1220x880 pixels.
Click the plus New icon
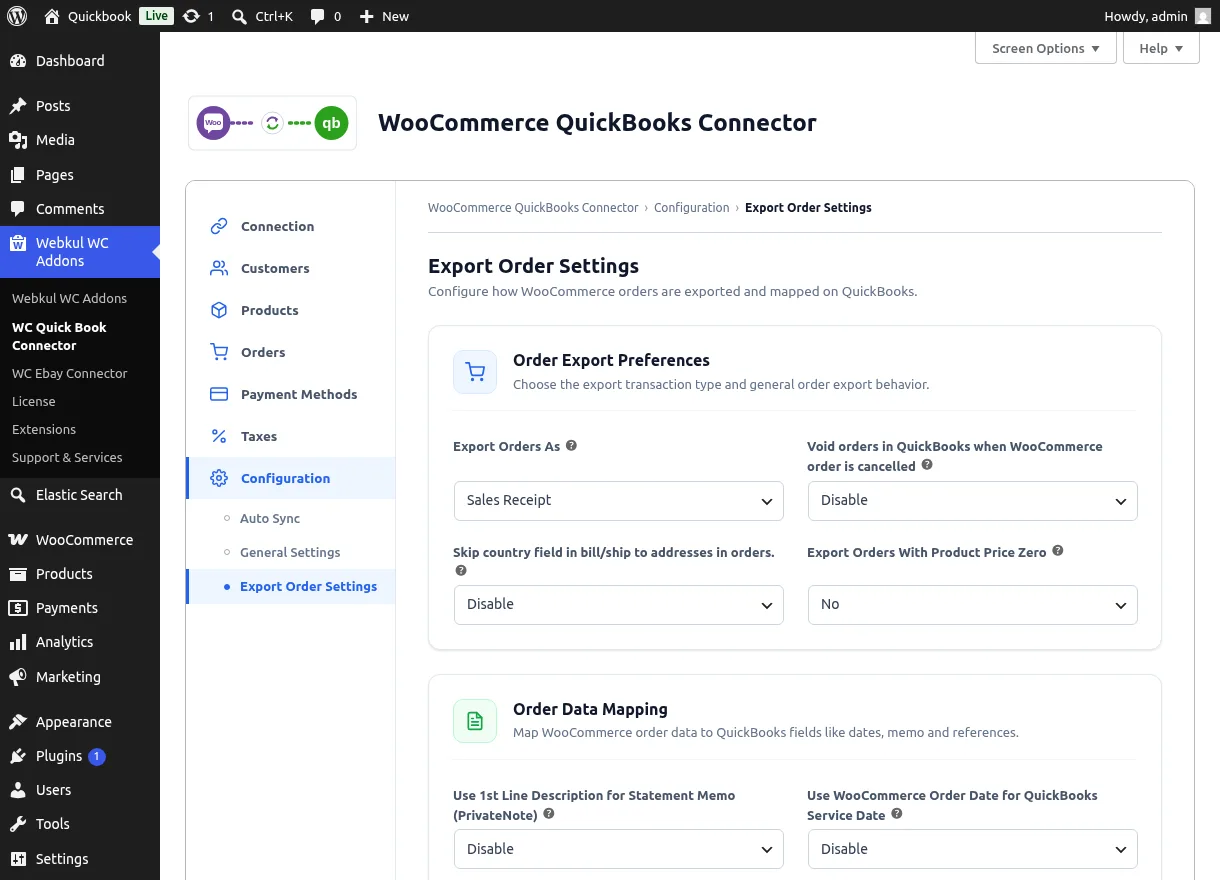pyautogui.click(x=366, y=16)
